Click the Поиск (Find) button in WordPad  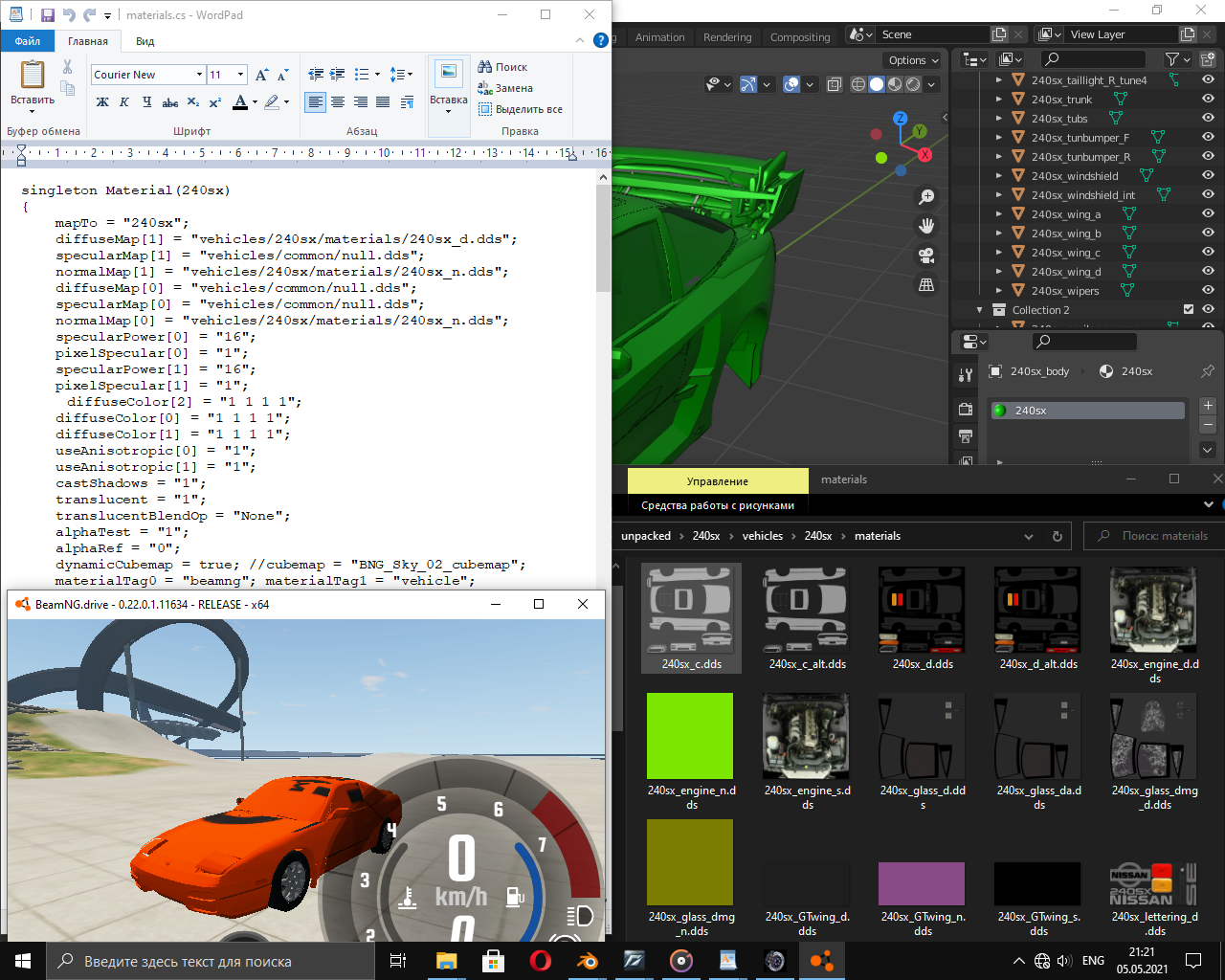(x=502, y=67)
